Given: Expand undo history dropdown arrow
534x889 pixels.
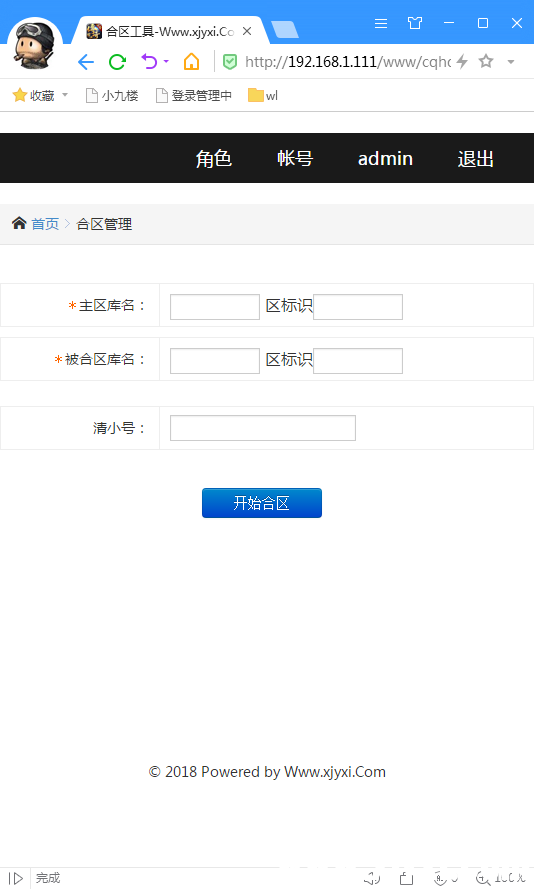Looking at the screenshot, I should [x=166, y=61].
